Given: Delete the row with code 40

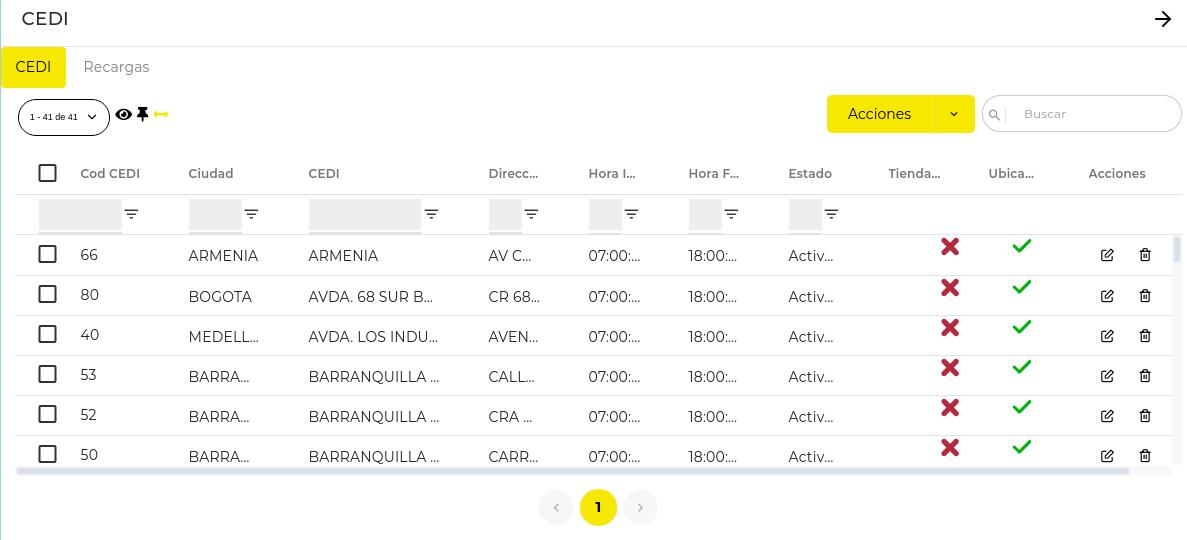Looking at the screenshot, I should coord(1145,336).
